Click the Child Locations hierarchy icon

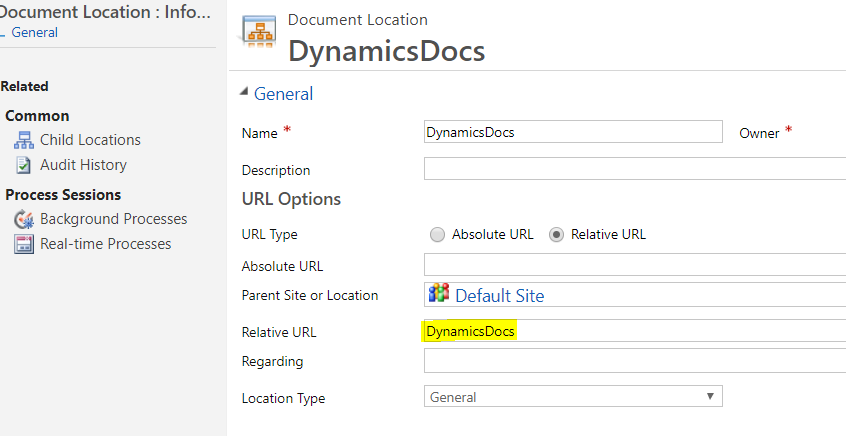pyautogui.click(x=23, y=140)
